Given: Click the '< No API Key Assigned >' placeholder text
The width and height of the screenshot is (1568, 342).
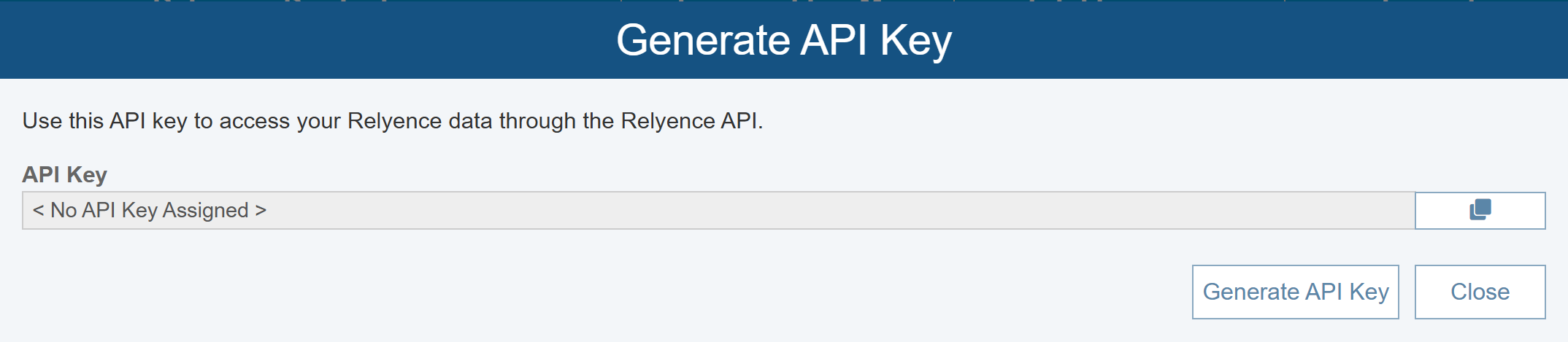Looking at the screenshot, I should tap(150, 211).
